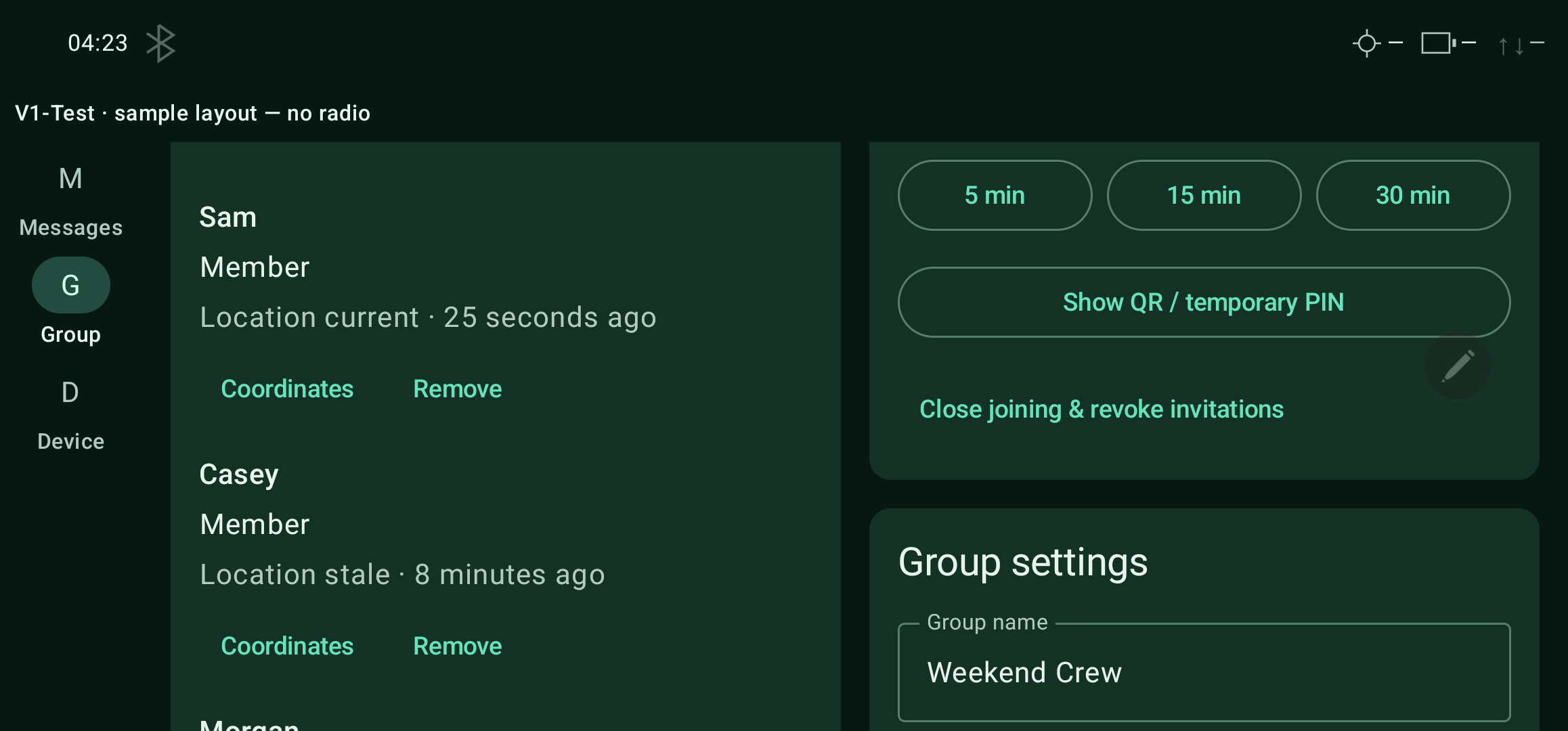1568x731 pixels.
Task: Open Device via the D icon
Action: (x=70, y=393)
